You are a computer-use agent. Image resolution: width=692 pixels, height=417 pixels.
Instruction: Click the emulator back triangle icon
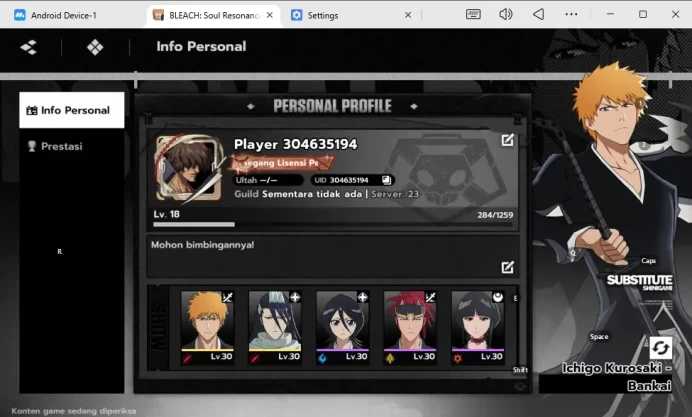click(x=538, y=14)
